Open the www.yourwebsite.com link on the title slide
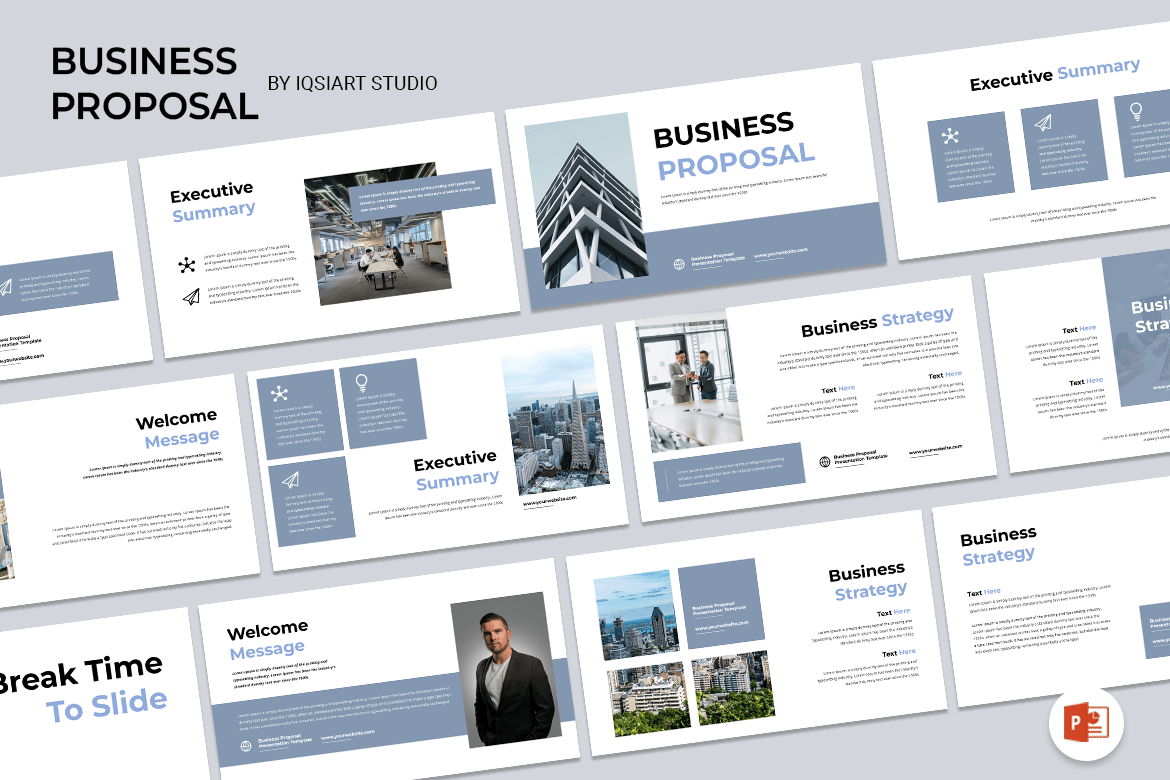The height and width of the screenshot is (780, 1170). [x=780, y=253]
